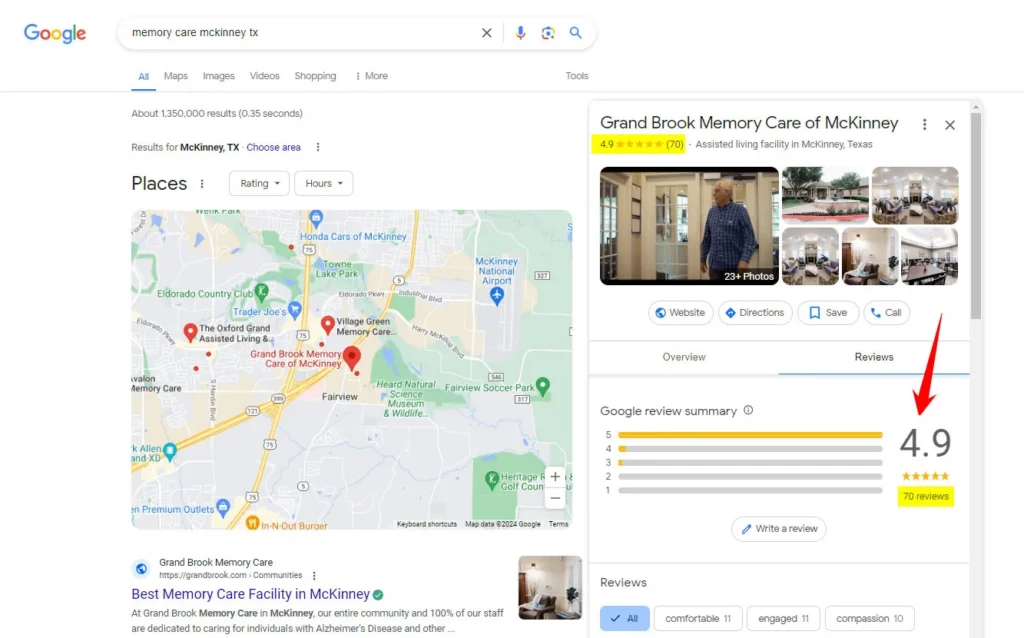Screen dimensions: 1024x638
Task: Zoom in on the map
Action: click(x=555, y=477)
